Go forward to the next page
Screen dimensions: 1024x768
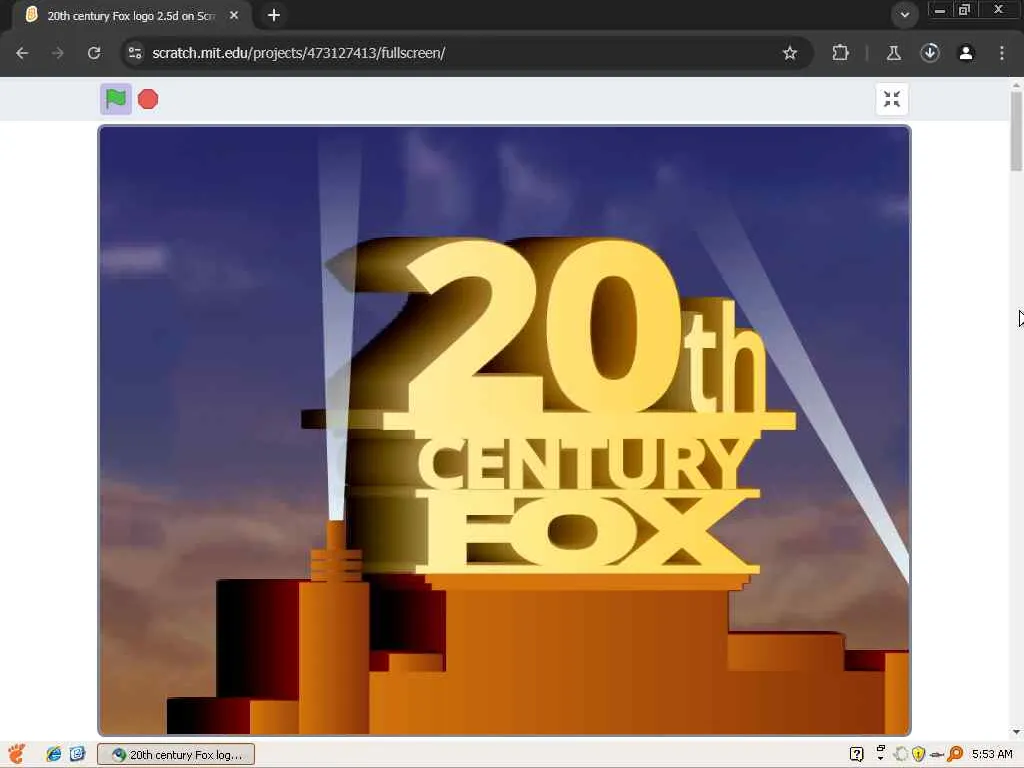[58, 53]
